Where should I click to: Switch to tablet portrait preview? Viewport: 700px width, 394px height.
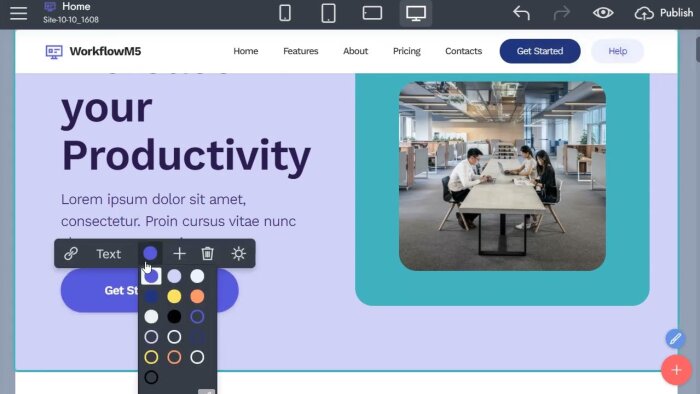(328, 13)
